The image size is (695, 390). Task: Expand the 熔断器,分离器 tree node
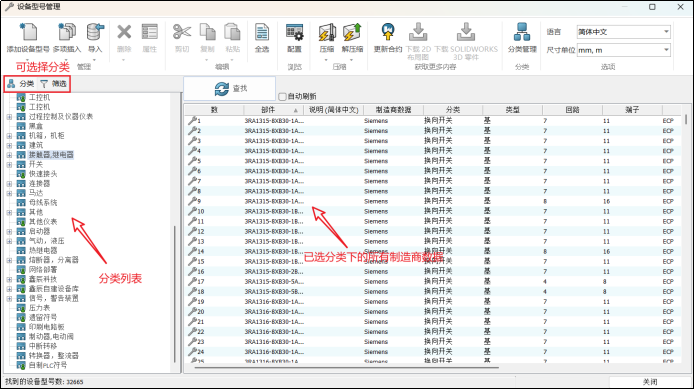click(9, 260)
